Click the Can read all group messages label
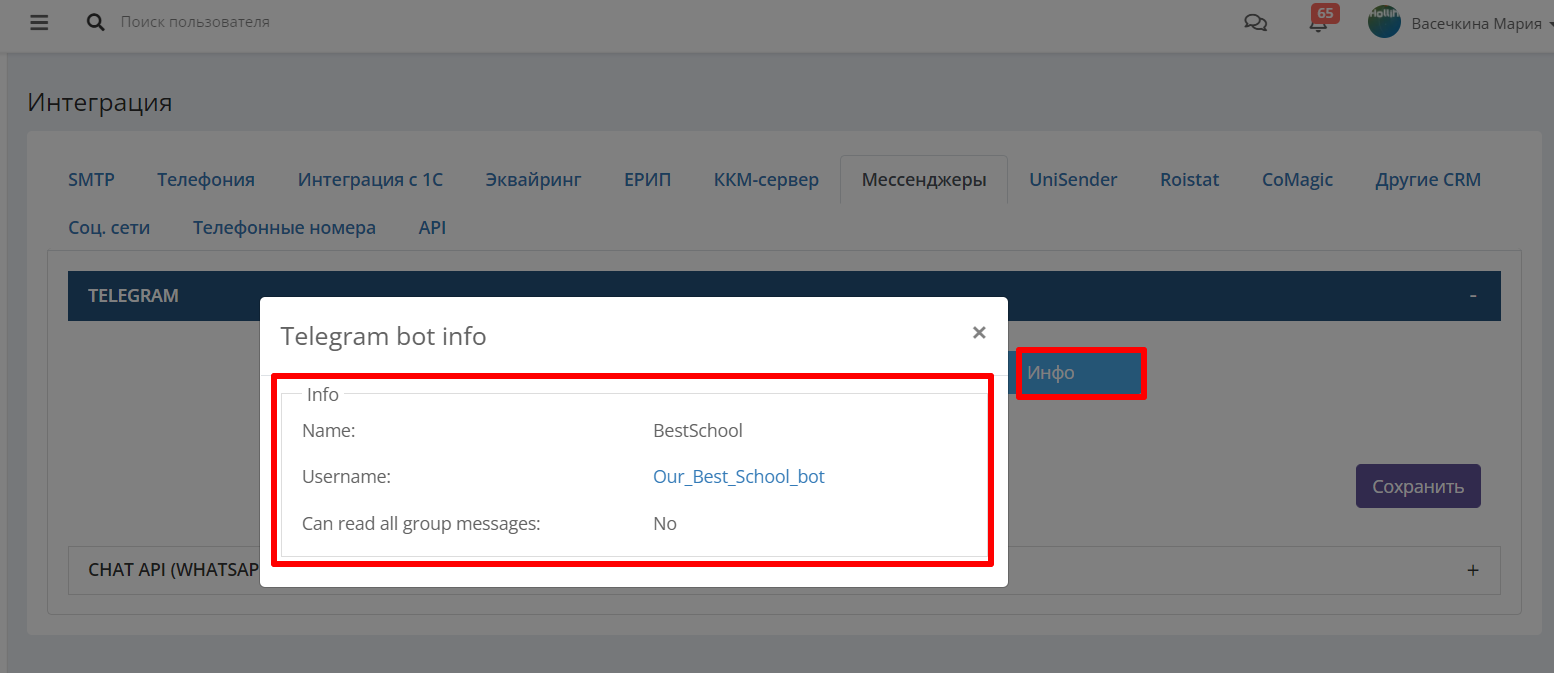The height and width of the screenshot is (673, 1554). click(421, 524)
